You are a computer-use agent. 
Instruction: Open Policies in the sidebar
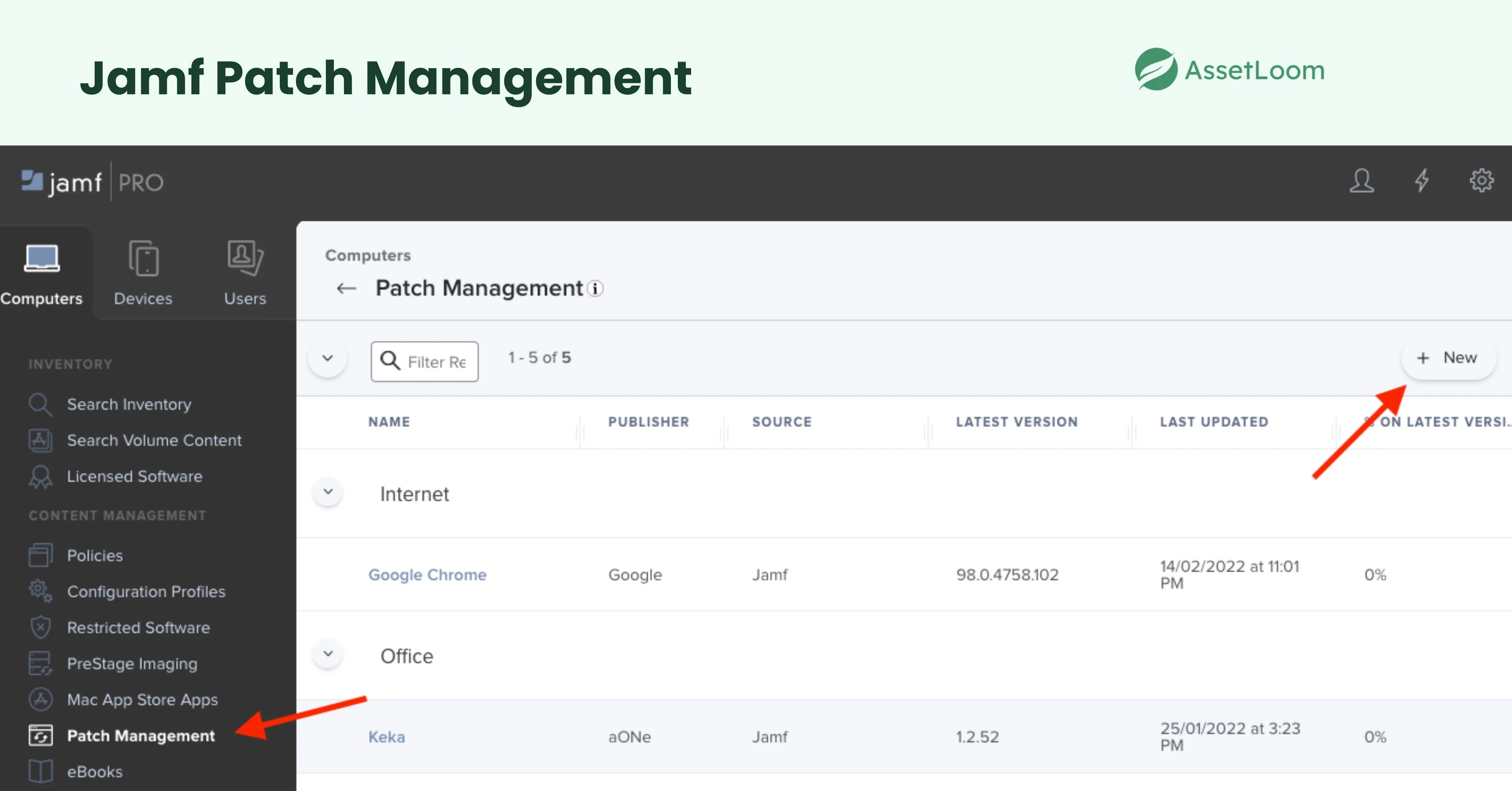(94, 555)
